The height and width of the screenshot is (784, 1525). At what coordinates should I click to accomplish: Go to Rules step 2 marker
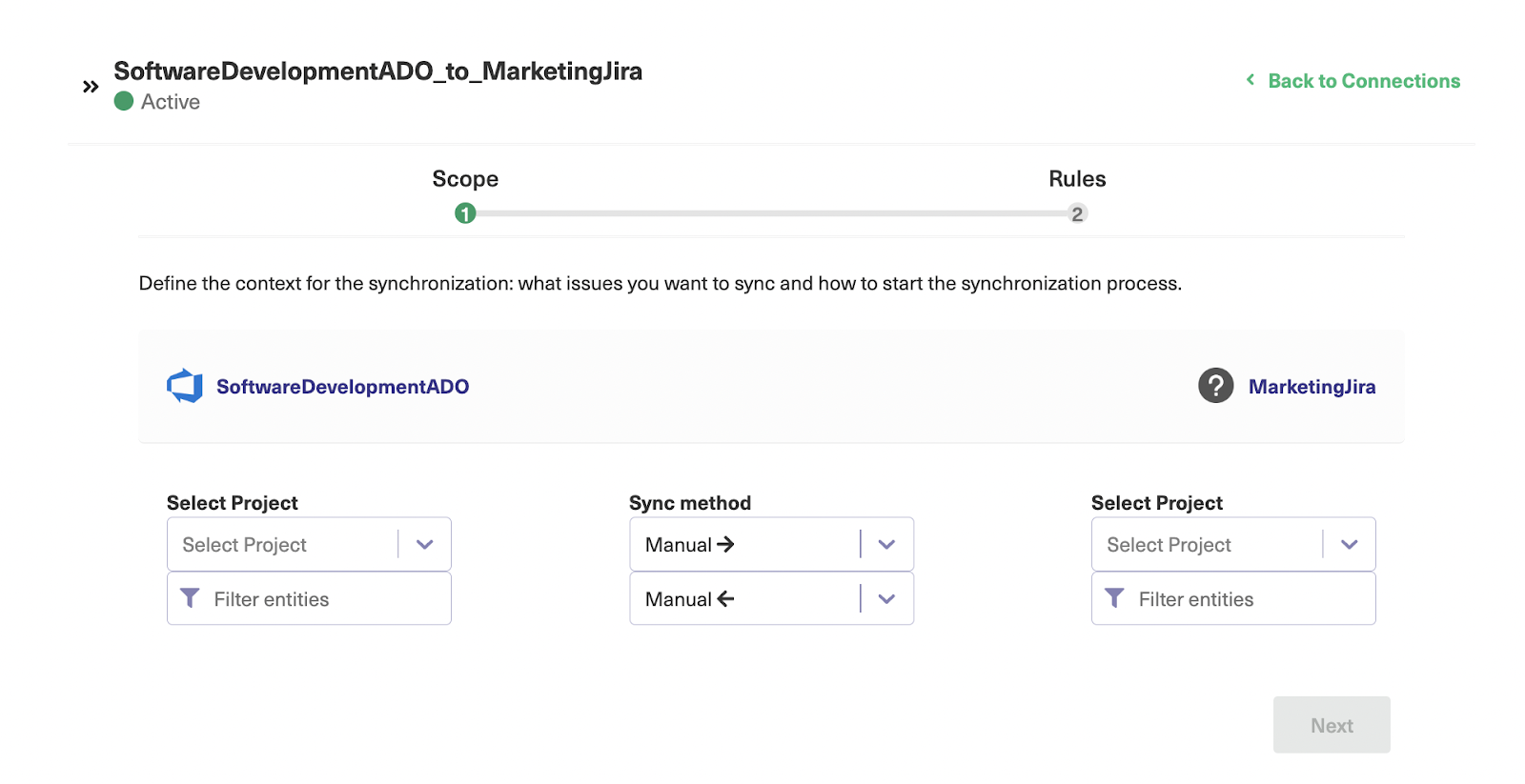(x=1077, y=213)
